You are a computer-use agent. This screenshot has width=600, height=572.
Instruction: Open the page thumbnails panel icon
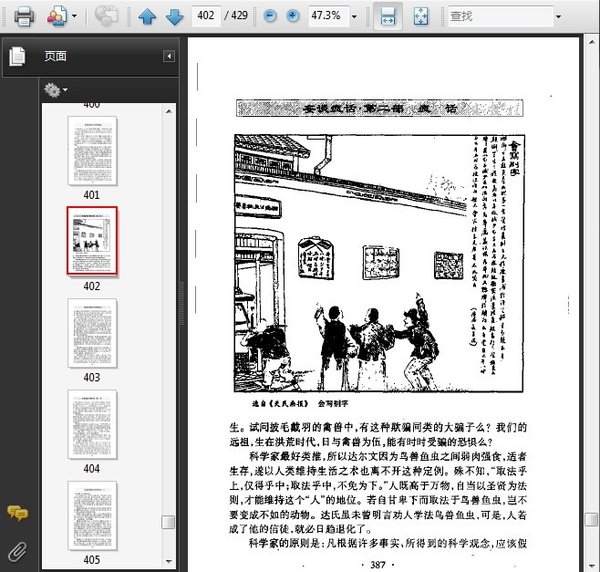coord(17,57)
